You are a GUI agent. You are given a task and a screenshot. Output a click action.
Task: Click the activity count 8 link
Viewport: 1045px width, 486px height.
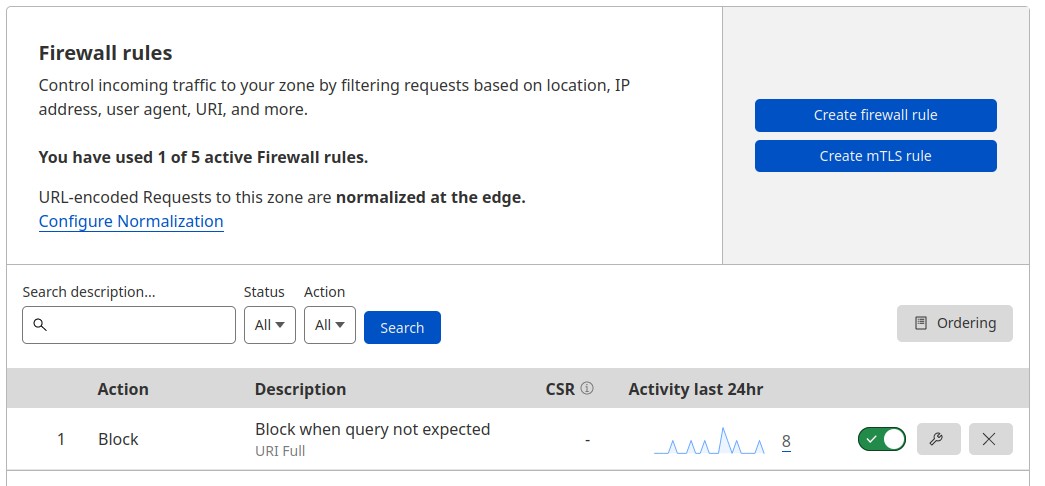point(786,441)
